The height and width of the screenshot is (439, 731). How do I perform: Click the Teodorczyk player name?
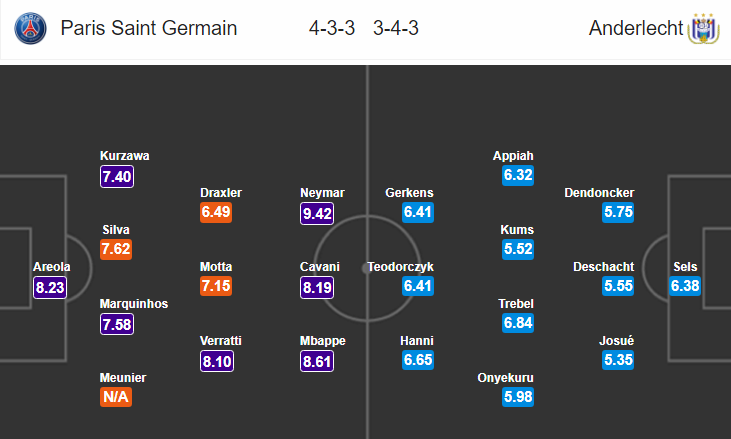pyautogui.click(x=400, y=267)
